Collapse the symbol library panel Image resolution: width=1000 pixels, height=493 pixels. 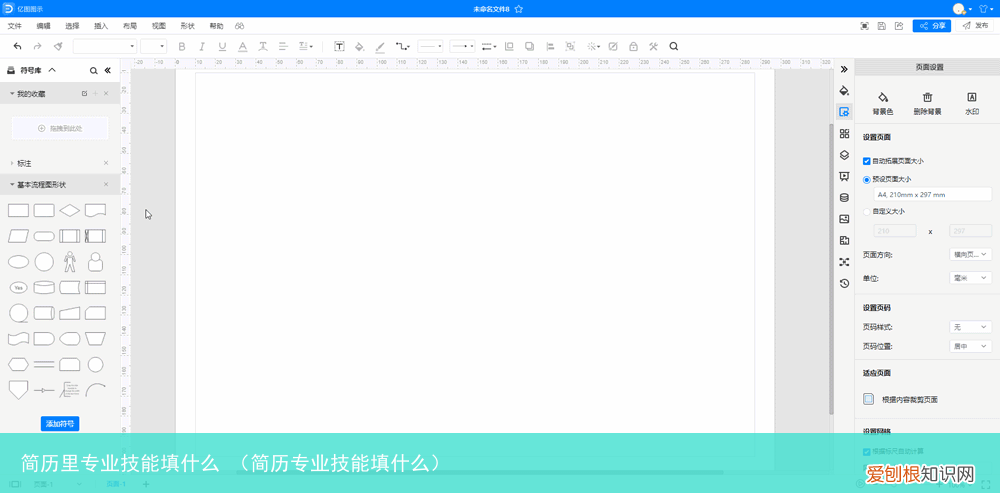[x=108, y=71]
